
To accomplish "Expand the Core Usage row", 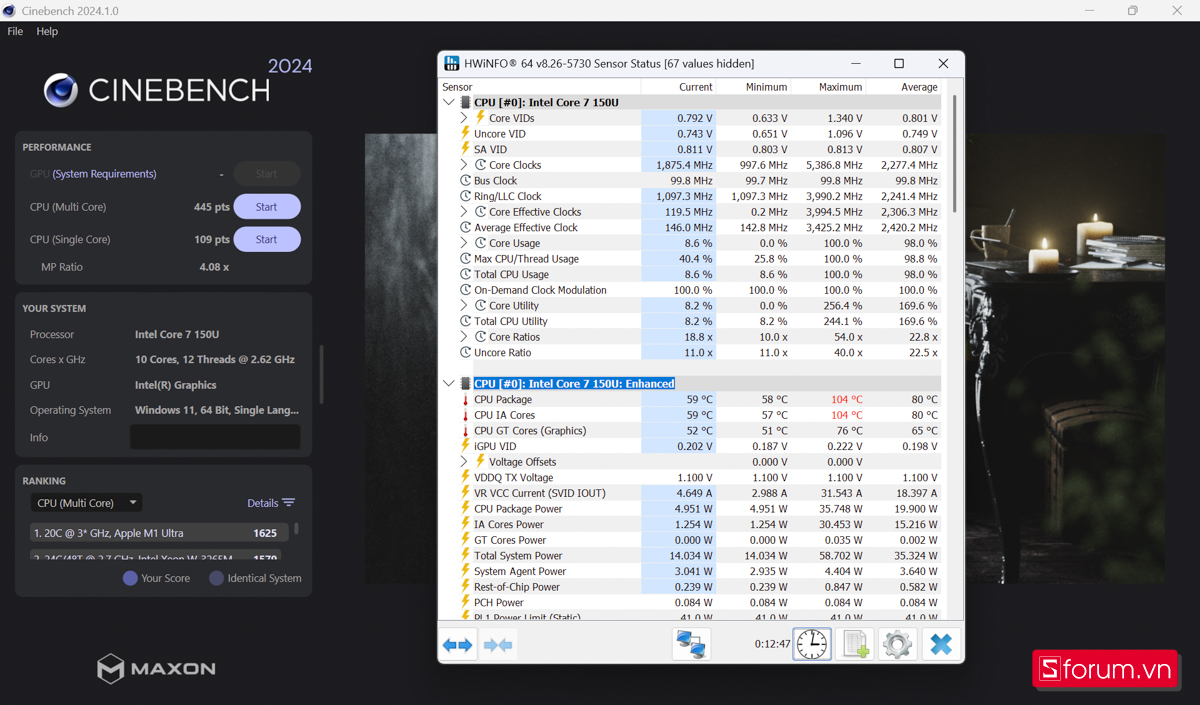I will 464,243.
